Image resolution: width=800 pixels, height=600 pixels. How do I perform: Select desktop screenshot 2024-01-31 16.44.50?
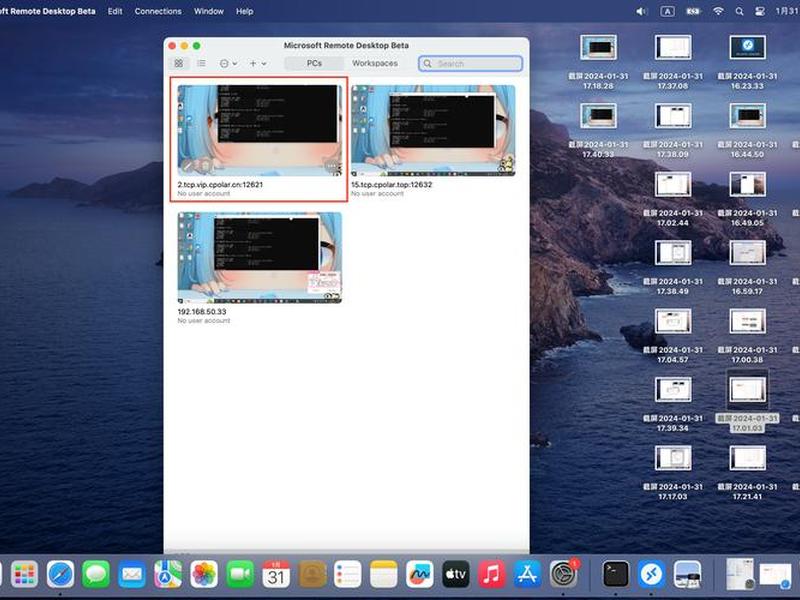(747, 116)
